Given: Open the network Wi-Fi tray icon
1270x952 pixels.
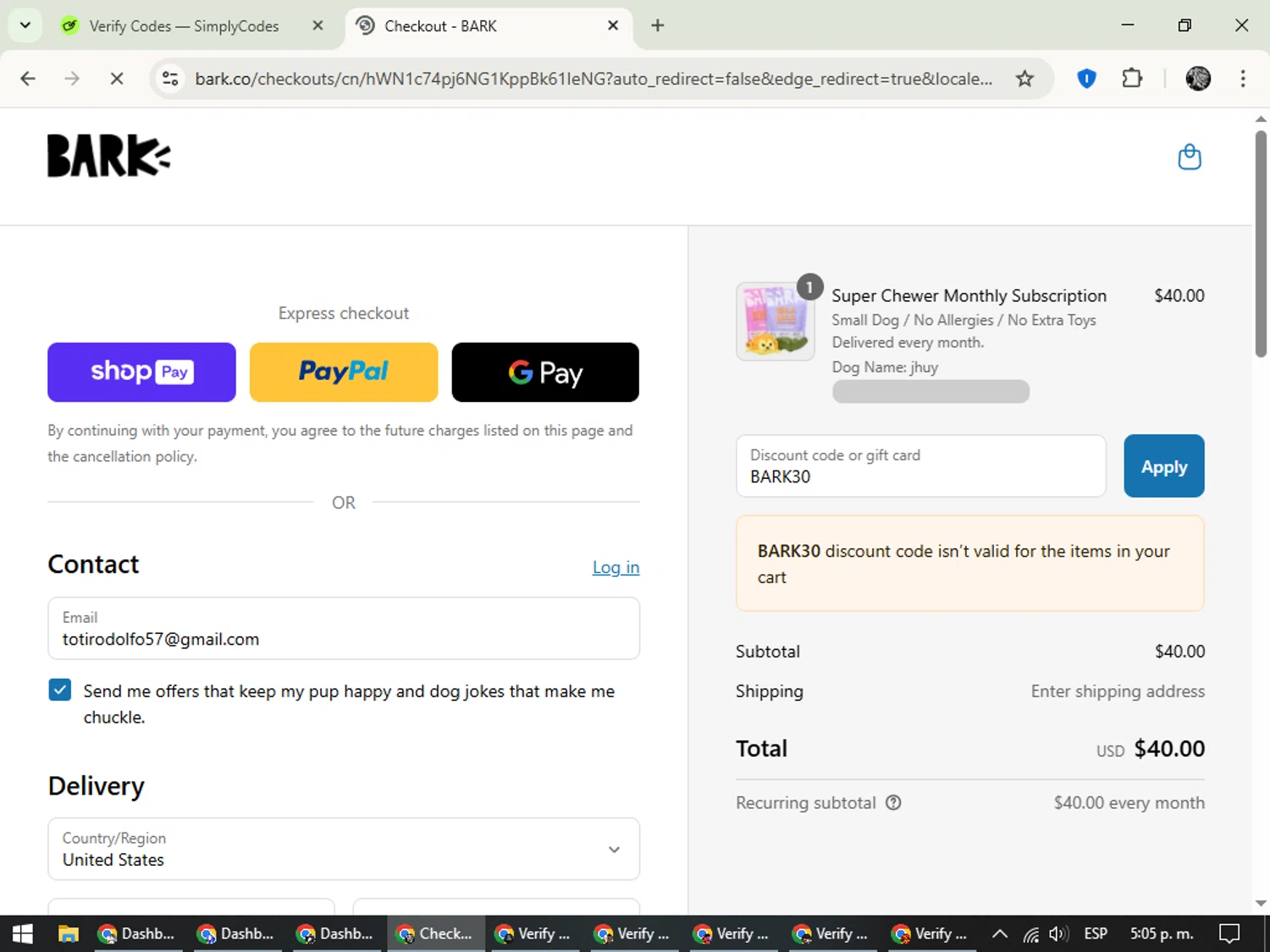Looking at the screenshot, I should pyautogui.click(x=1030, y=933).
